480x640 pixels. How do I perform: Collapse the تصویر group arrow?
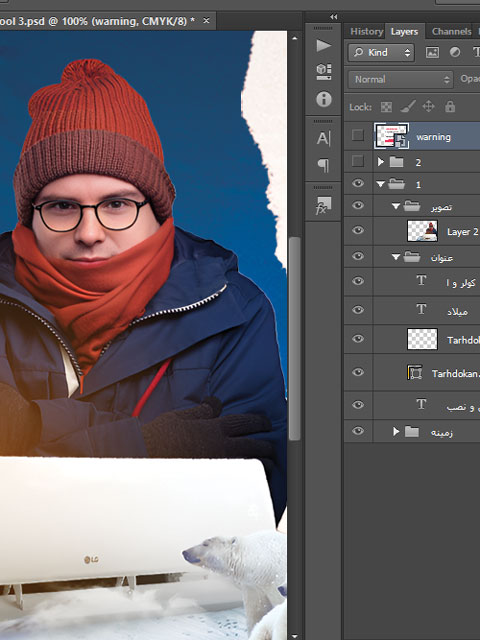pyautogui.click(x=395, y=207)
